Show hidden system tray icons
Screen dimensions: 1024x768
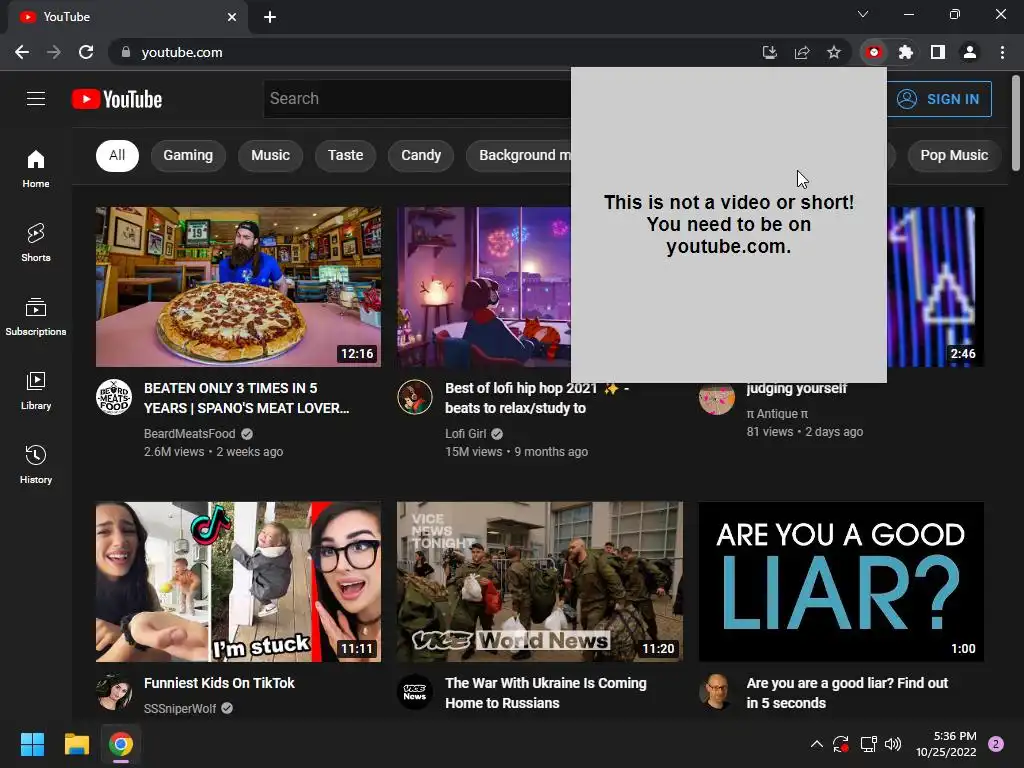(816, 744)
